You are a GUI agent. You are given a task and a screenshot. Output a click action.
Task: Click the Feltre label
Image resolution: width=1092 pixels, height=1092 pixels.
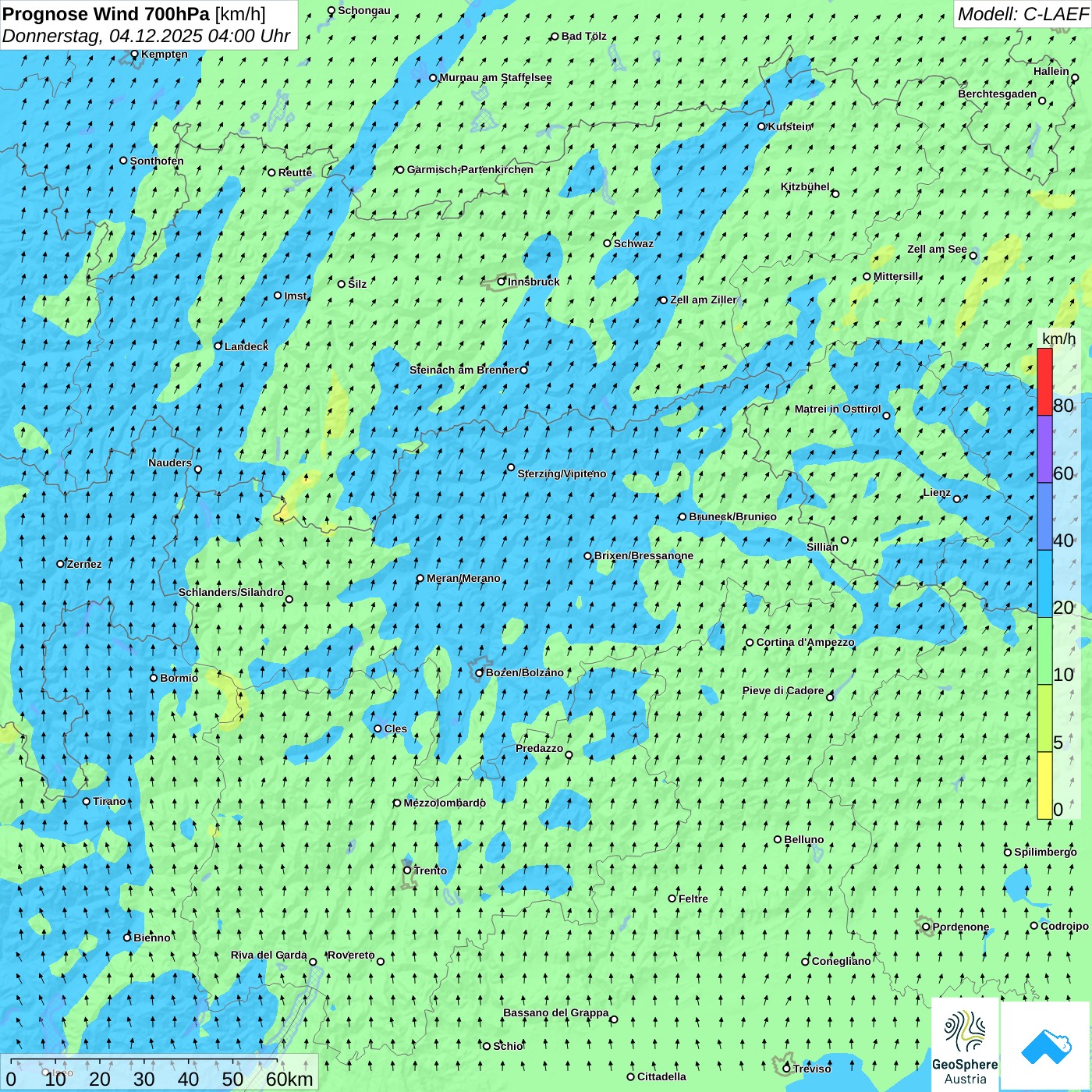click(x=693, y=899)
